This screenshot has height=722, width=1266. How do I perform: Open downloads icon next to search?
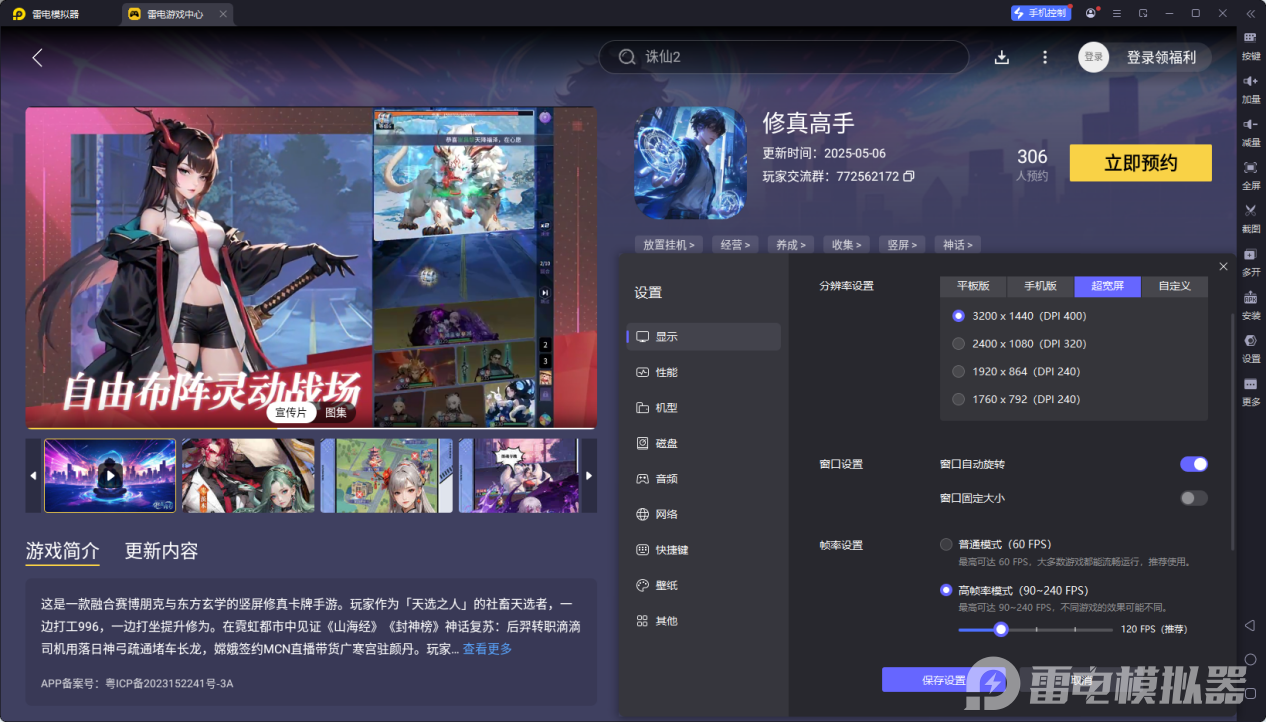(x=1002, y=57)
